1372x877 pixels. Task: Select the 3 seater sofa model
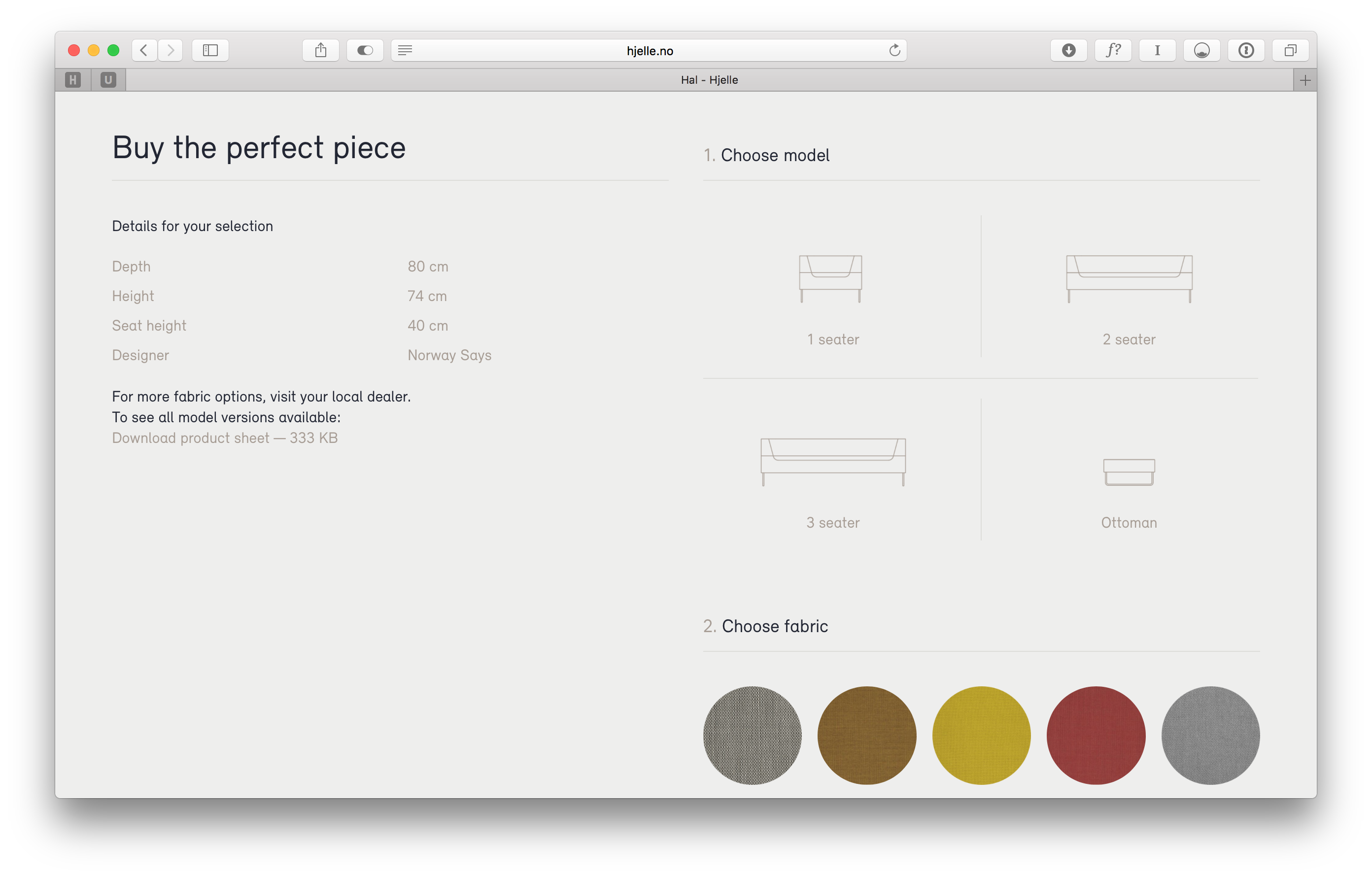832,478
